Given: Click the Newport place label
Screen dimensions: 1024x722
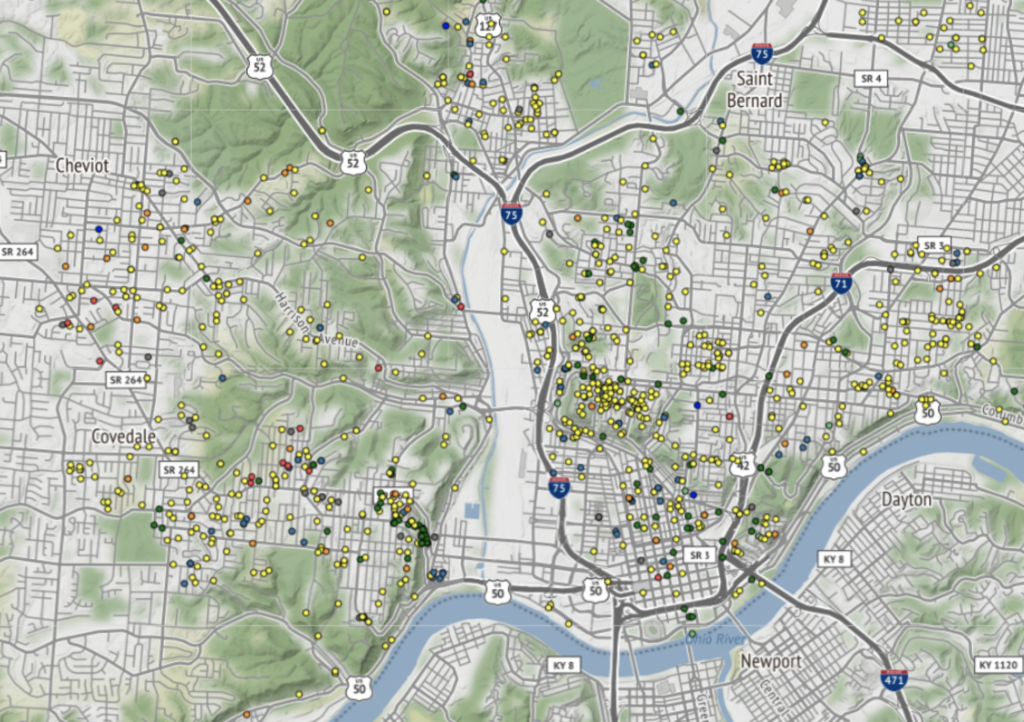Looking at the screenshot, I should click(x=771, y=661).
